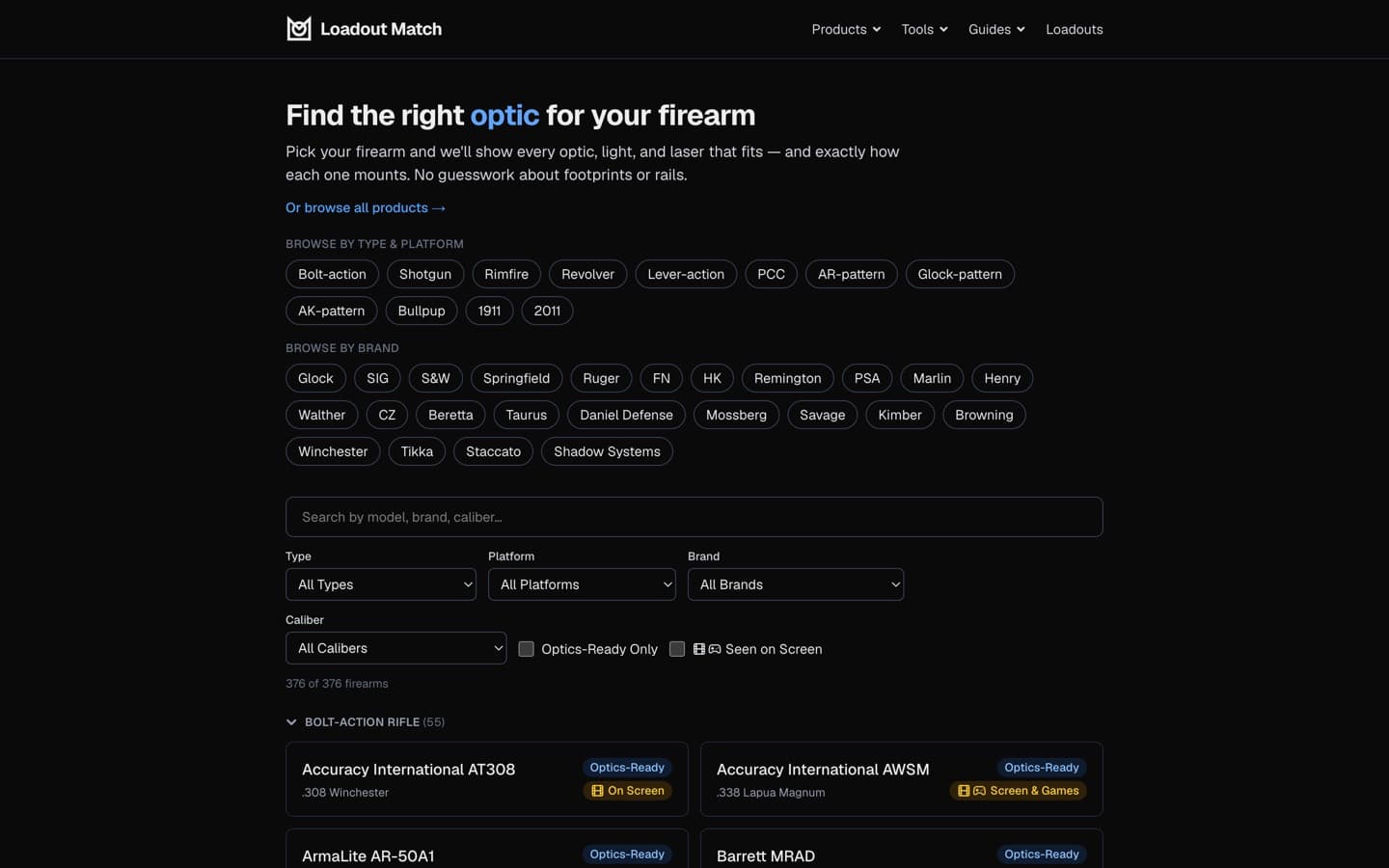Browse the Beretta brand chip
The height and width of the screenshot is (868, 1389).
click(450, 415)
